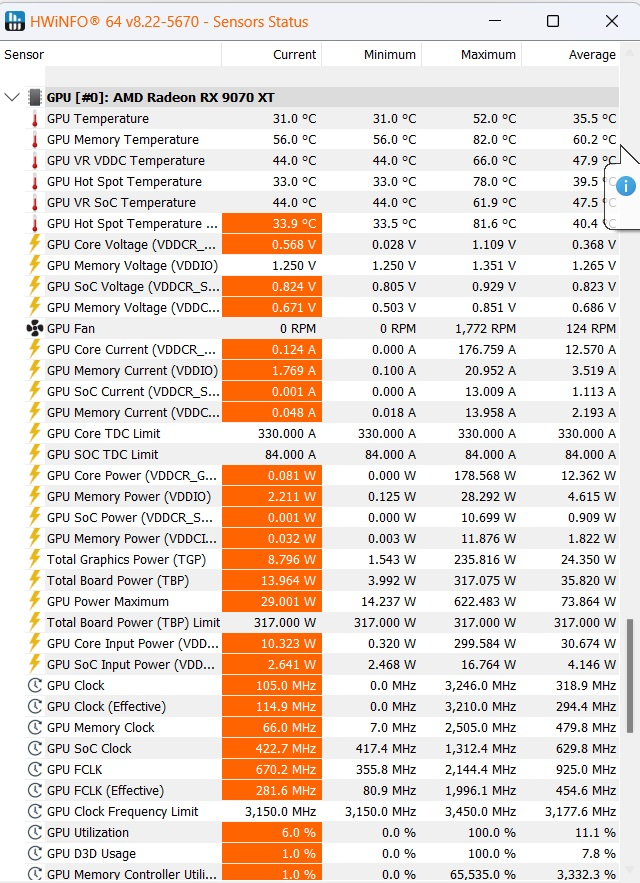The height and width of the screenshot is (883, 640).
Task: Click thermometer icon for GPU Memory Temperature
Action: [x=34, y=140]
